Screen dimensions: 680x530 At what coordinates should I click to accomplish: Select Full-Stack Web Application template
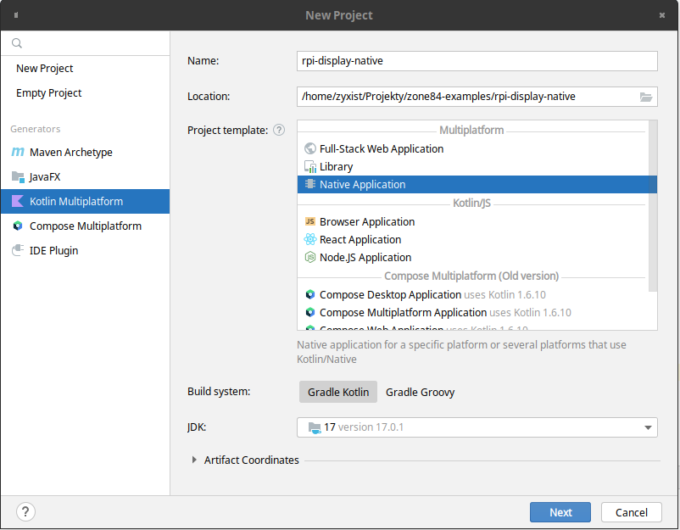[x=381, y=149]
